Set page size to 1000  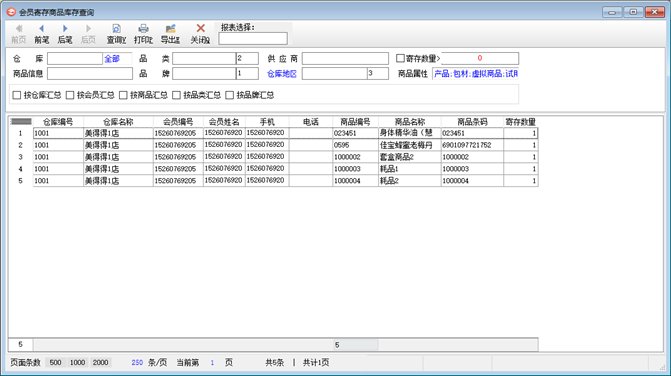[x=77, y=363]
